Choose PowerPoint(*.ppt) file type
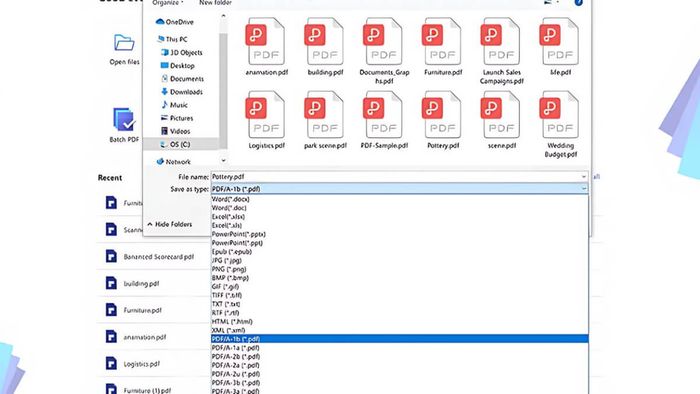This screenshot has width=700, height=394. coord(400,243)
